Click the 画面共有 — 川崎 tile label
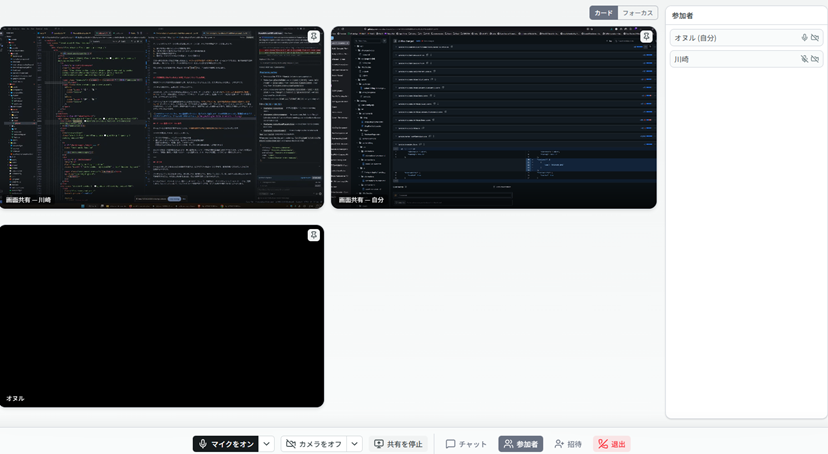Viewport: 828px width, 454px height. click(29, 200)
